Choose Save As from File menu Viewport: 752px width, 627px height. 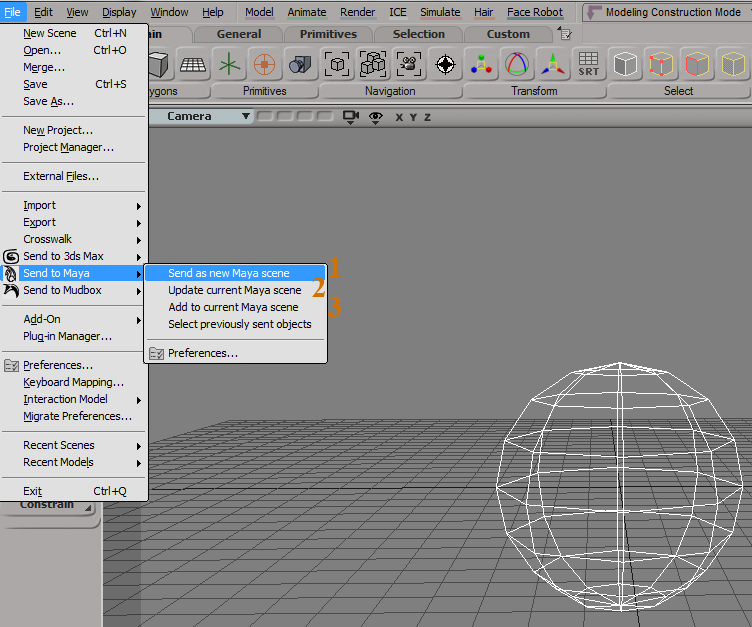(74, 102)
